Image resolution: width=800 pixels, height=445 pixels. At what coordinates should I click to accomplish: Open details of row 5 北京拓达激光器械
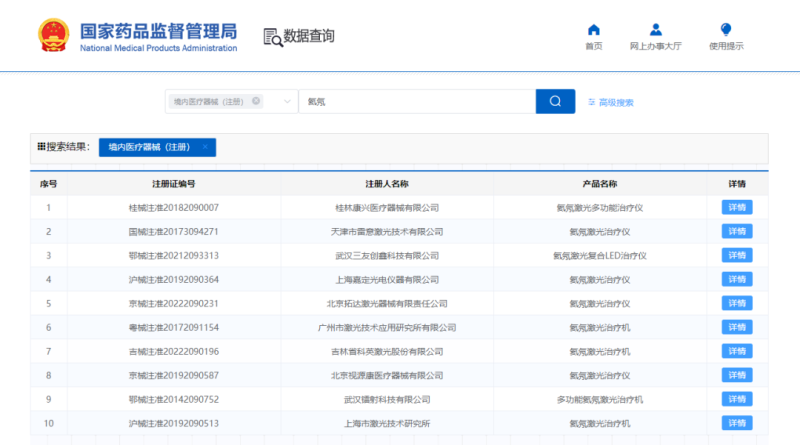coord(737,304)
